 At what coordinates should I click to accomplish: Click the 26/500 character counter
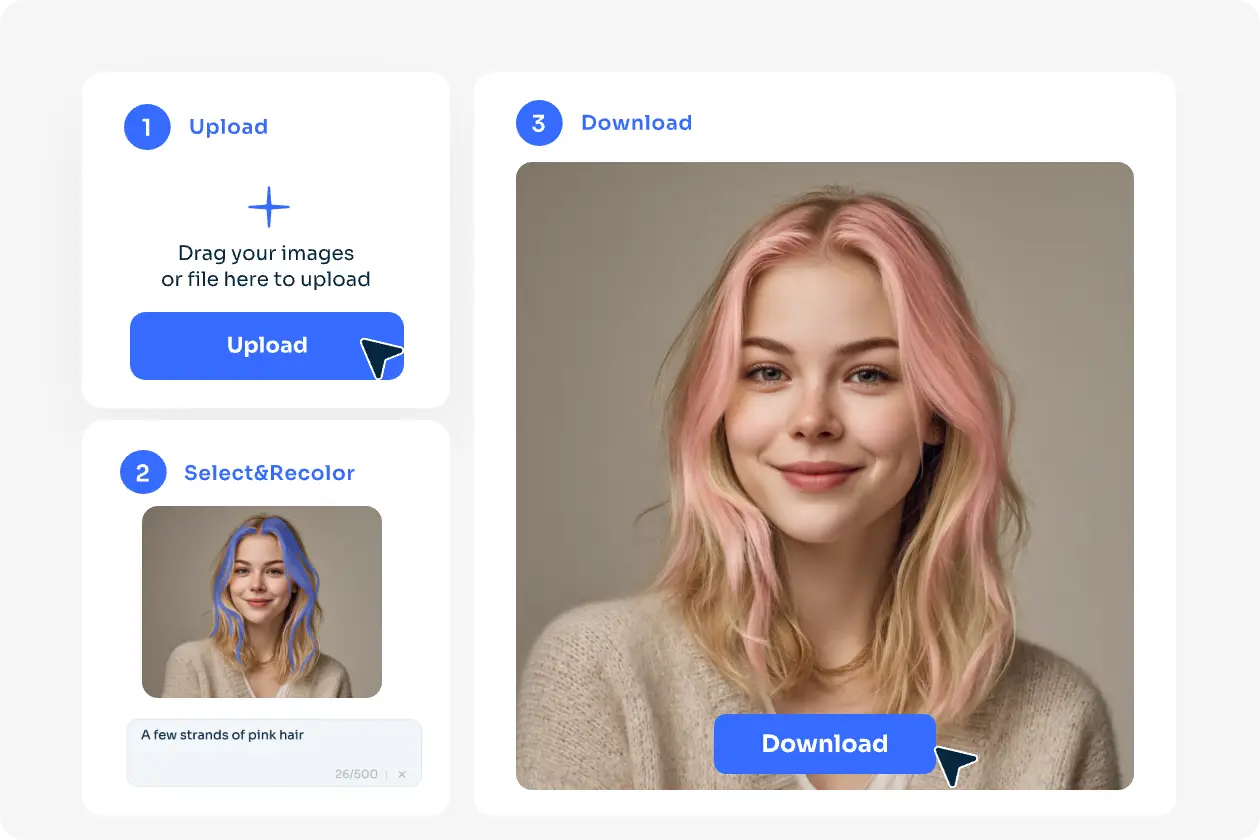pos(356,774)
